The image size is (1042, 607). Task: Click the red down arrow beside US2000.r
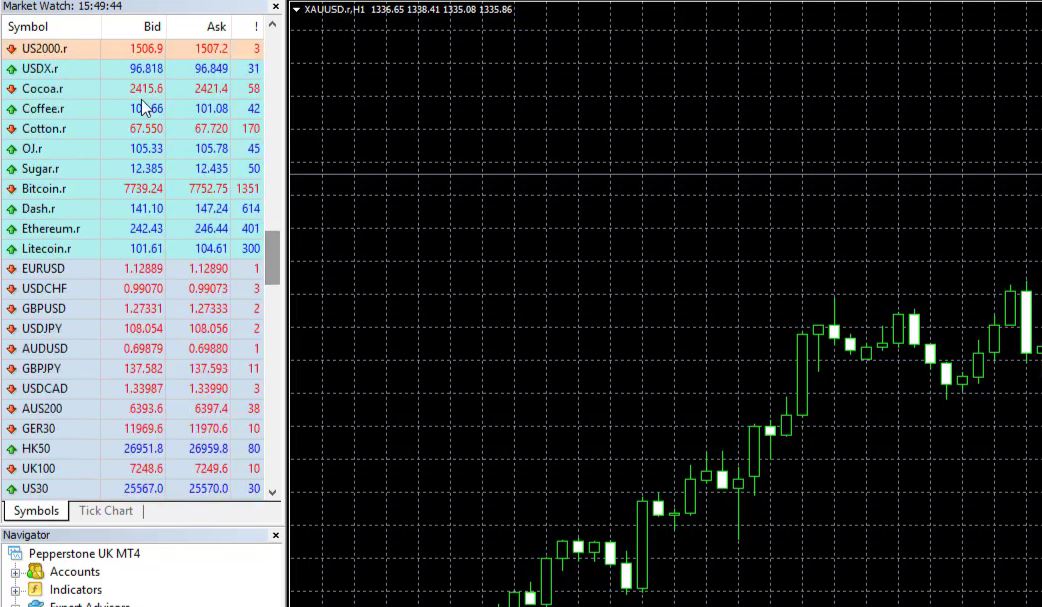click(11, 49)
